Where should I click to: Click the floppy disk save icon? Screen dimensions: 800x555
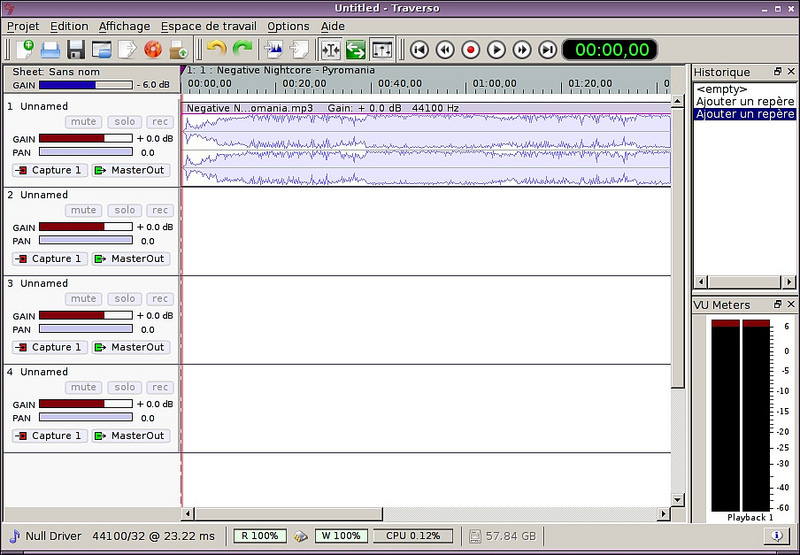[x=75, y=49]
